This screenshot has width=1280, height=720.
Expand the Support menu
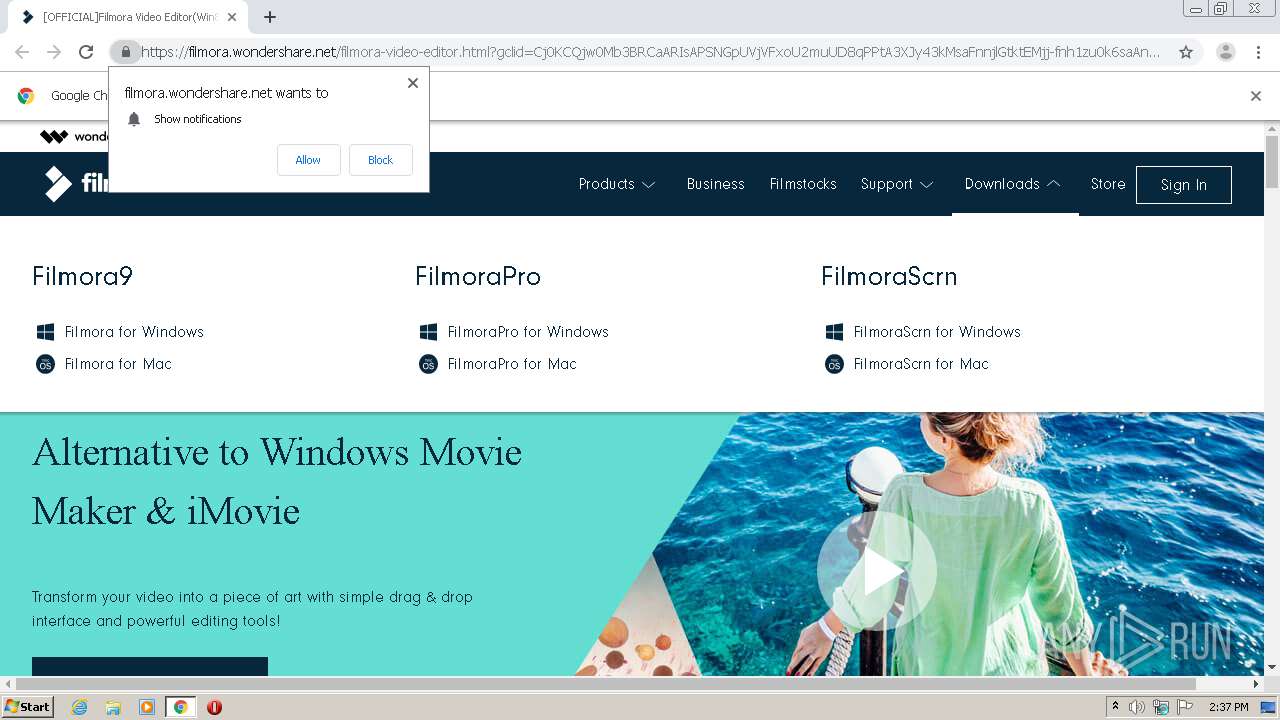897,184
